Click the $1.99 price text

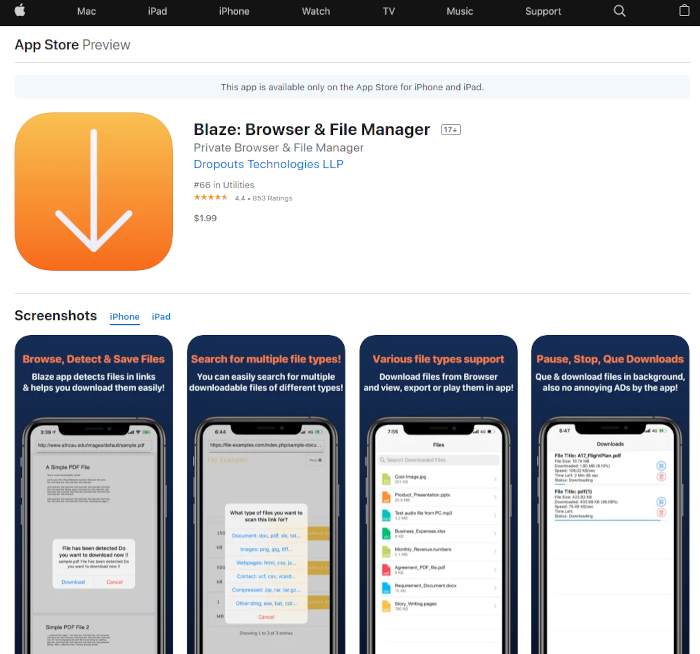click(205, 218)
